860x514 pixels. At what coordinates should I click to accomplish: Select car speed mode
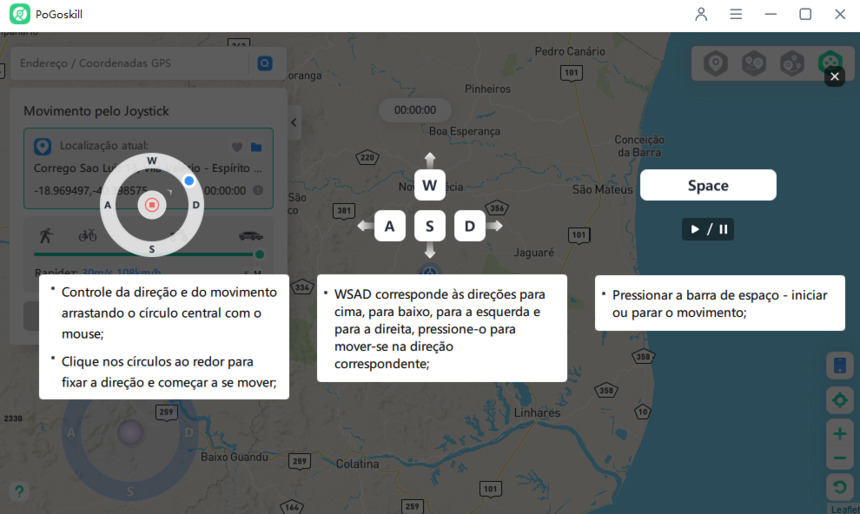[250, 236]
